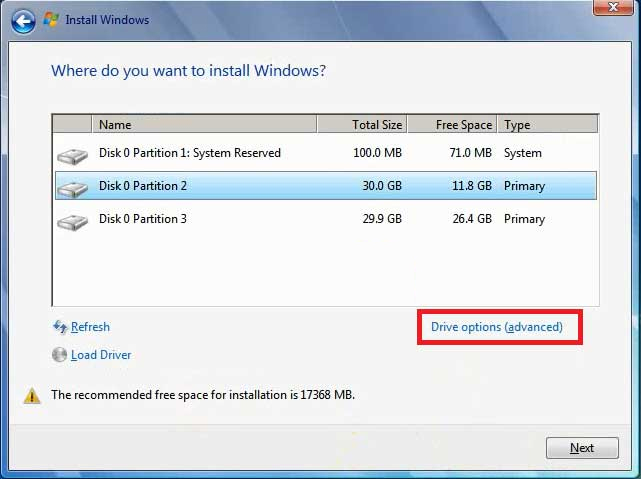The width and height of the screenshot is (641, 479).
Task: Sort by the Free Space column header
Action: 452,124
